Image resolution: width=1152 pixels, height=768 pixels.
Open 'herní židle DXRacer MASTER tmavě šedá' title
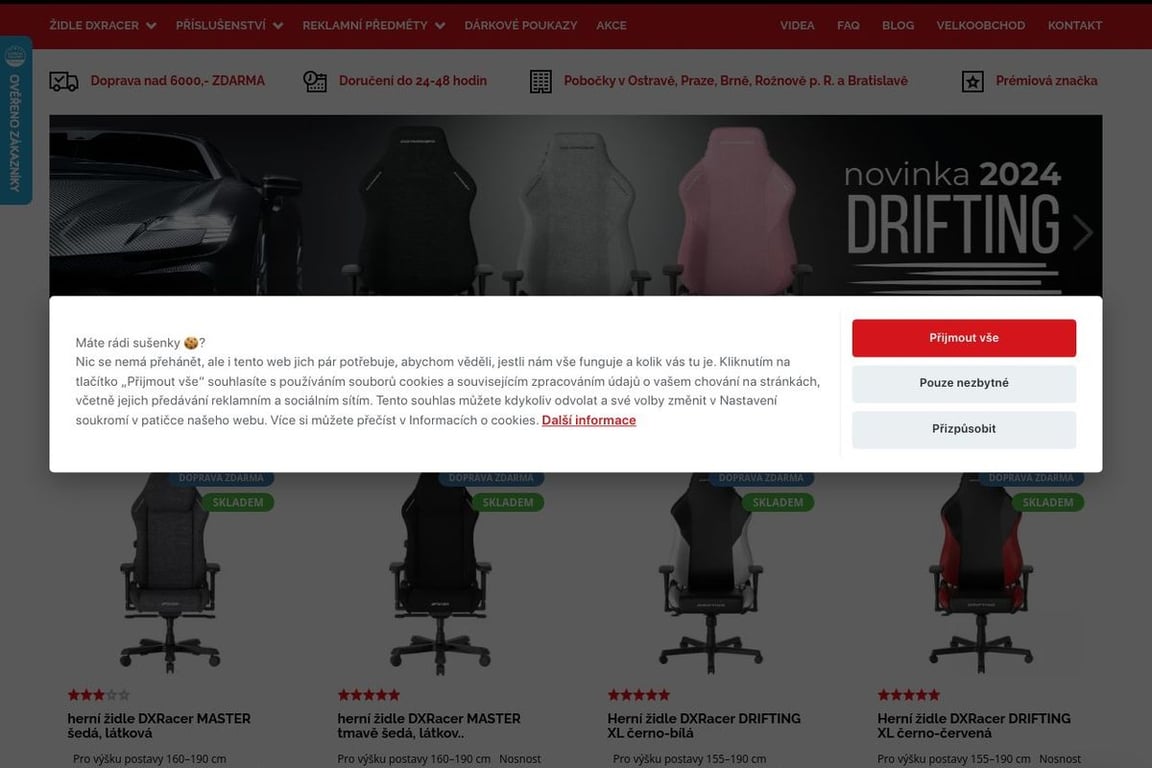tap(429, 725)
